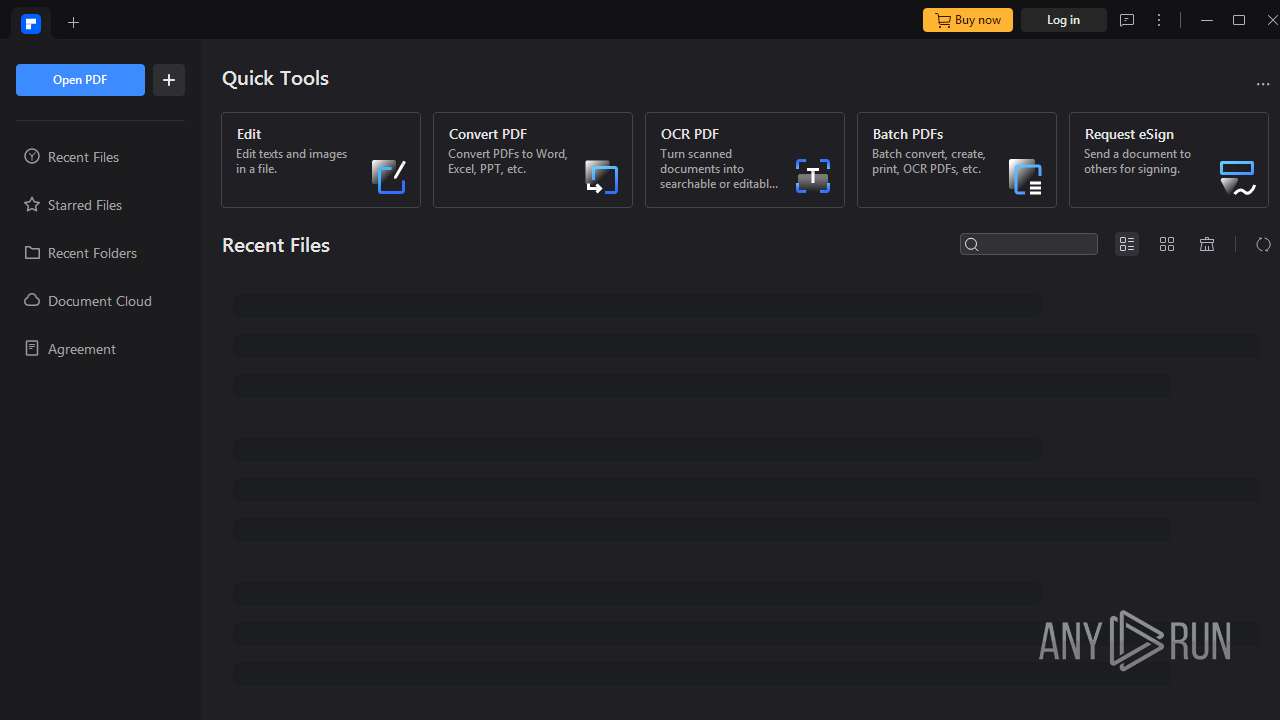Minimize the PDFelement window
The height and width of the screenshot is (720, 1280).
click(1207, 20)
